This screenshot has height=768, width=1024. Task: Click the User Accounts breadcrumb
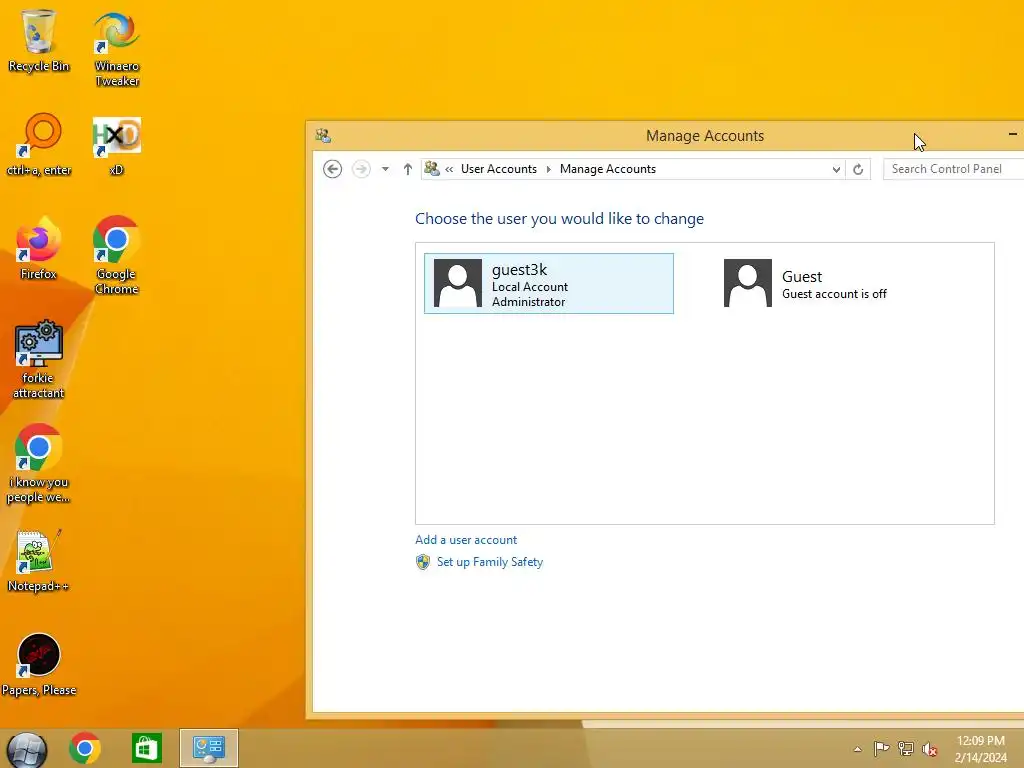pos(499,169)
